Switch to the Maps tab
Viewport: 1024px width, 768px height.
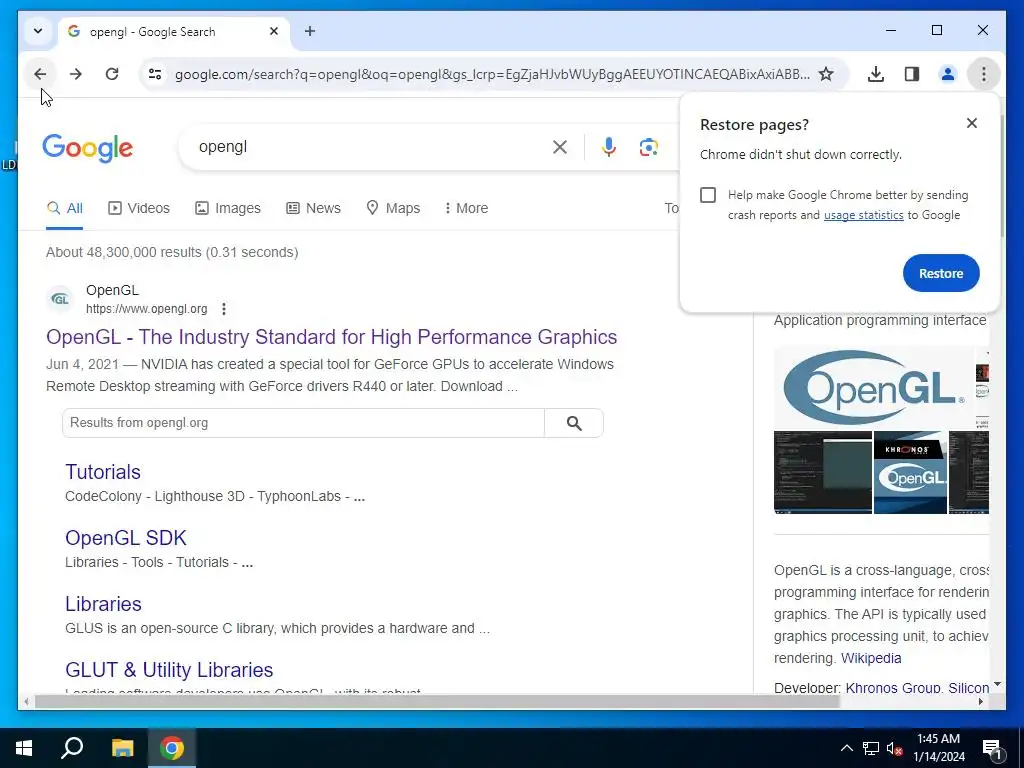[393, 208]
